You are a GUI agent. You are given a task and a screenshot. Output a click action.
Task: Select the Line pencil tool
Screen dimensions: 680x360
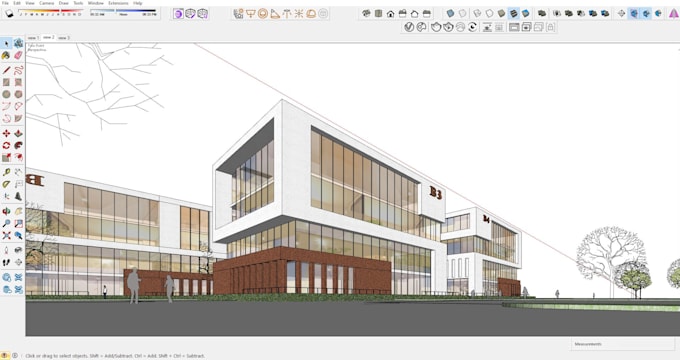pos(6,70)
